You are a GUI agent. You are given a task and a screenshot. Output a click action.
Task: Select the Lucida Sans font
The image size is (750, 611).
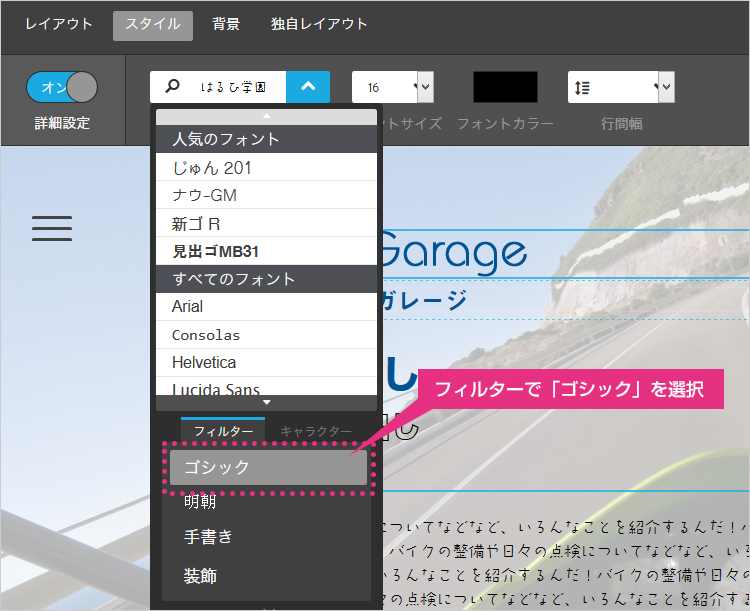(266, 387)
